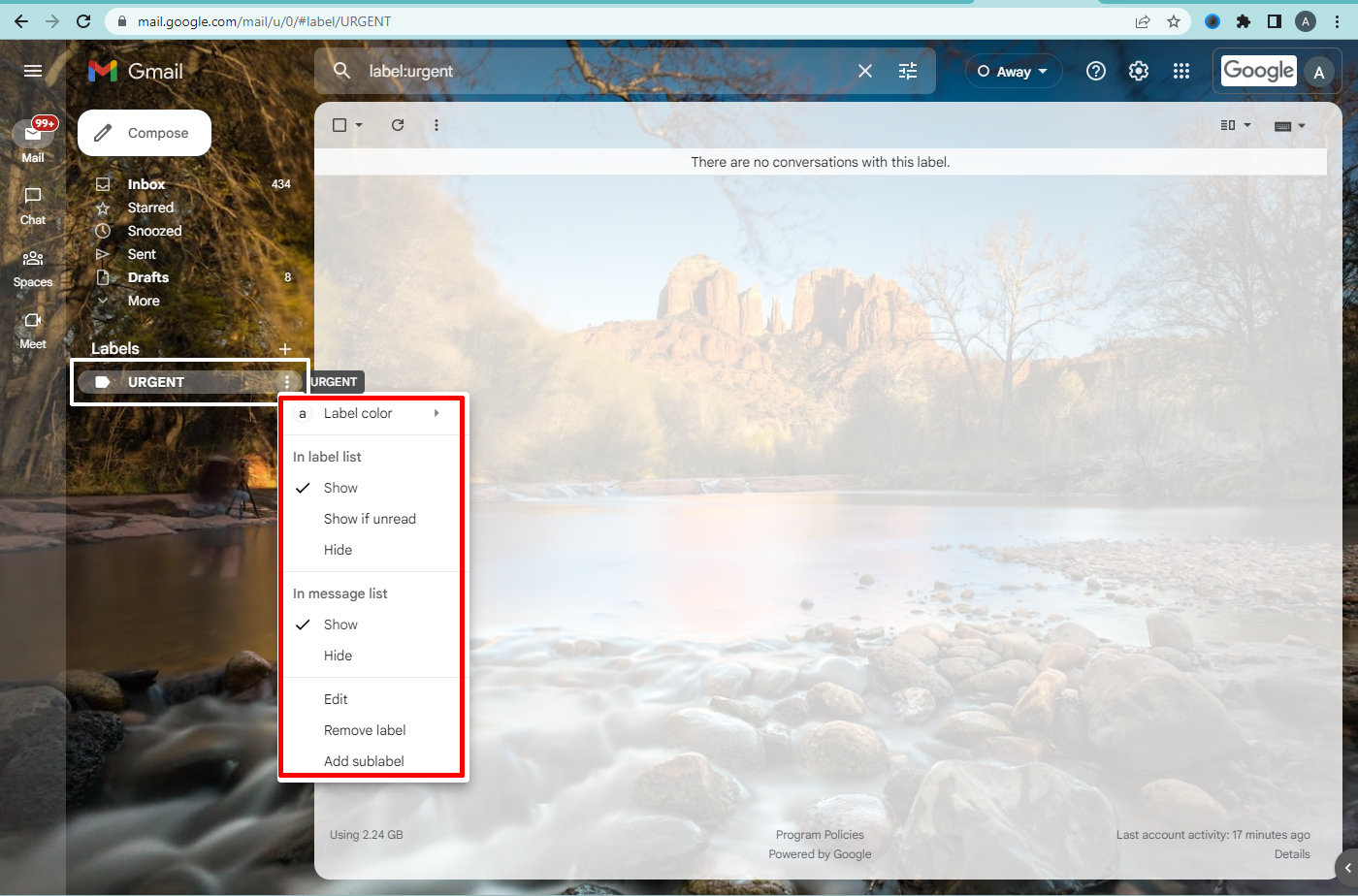
Task: Expand the Label color submenu
Action: 369,413
